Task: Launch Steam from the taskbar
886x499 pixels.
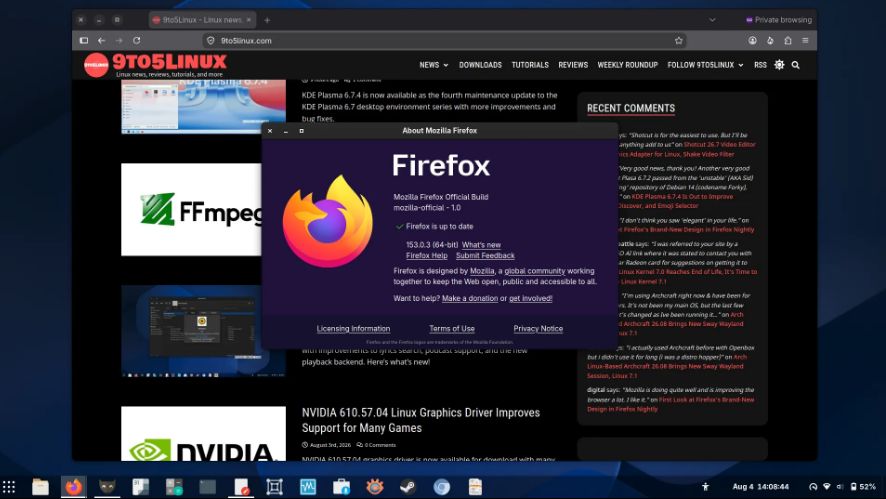Action: tap(408, 487)
